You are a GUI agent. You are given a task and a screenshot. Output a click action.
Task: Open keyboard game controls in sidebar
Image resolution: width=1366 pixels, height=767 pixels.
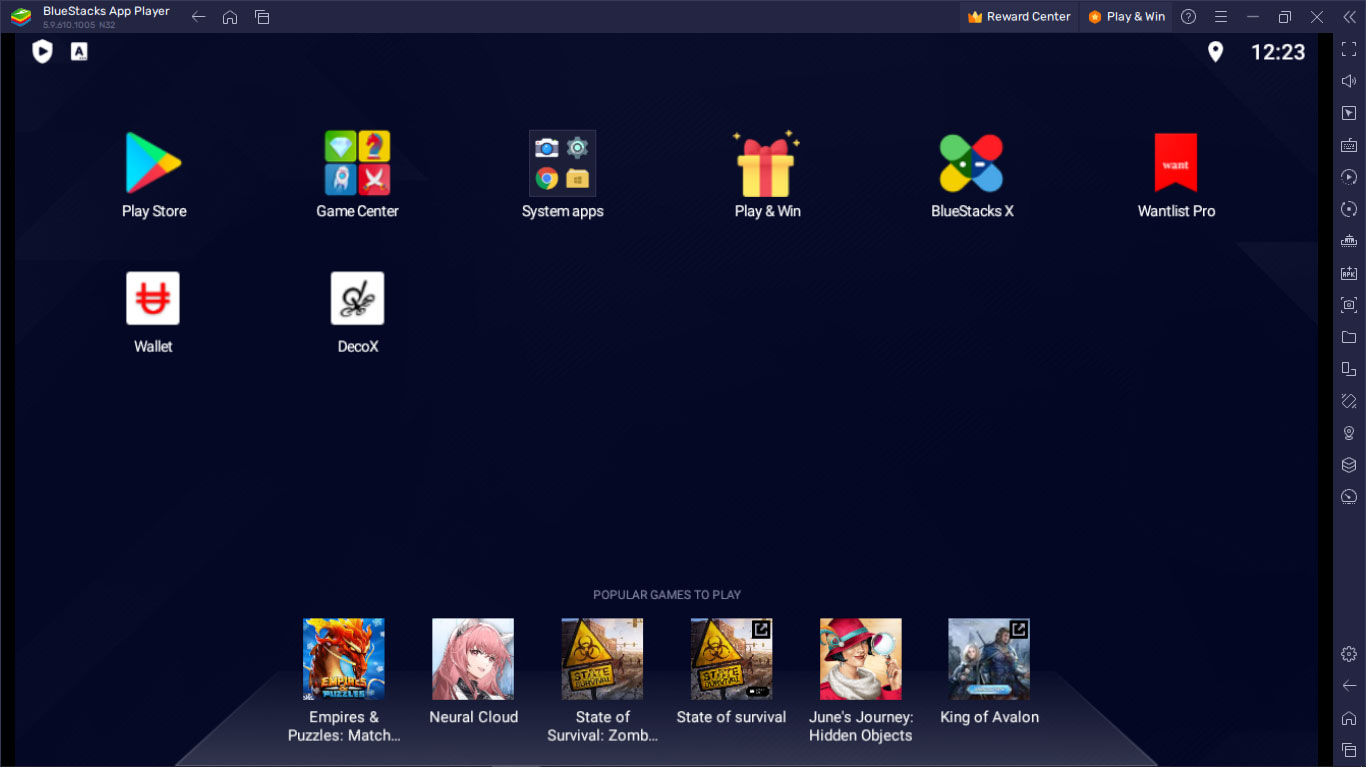tap(1349, 145)
